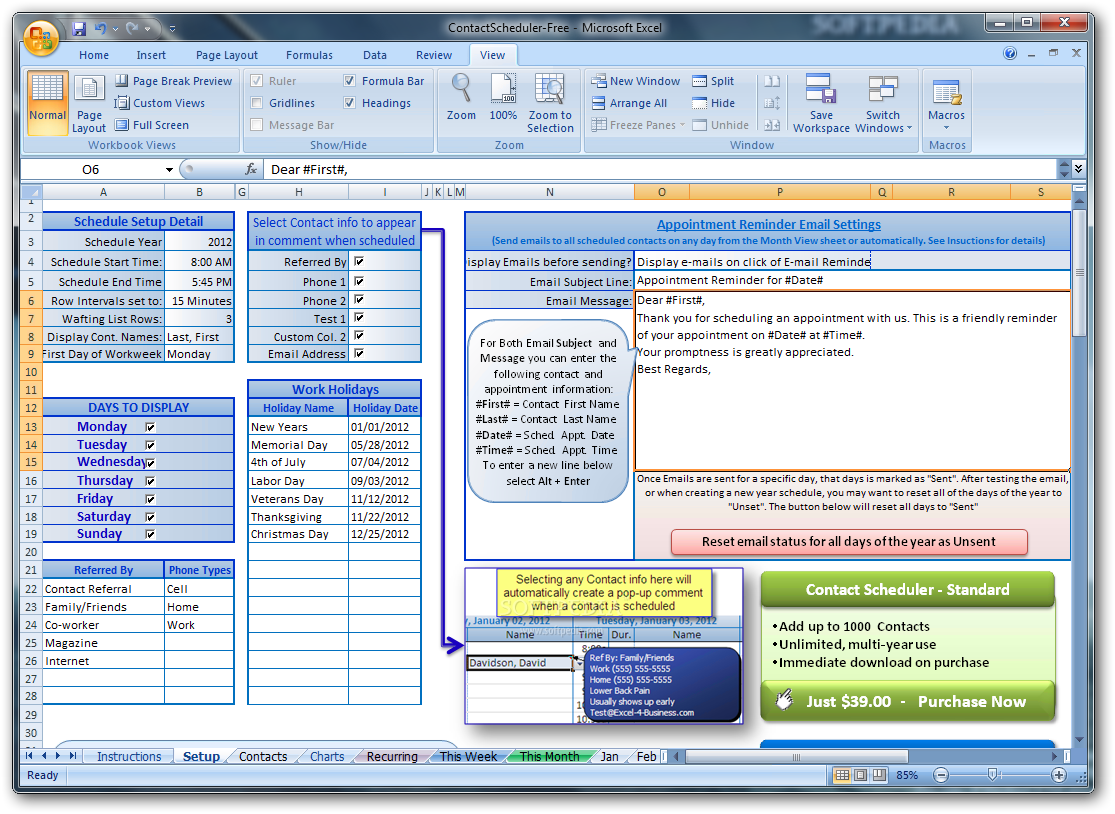Viewport: 1115px width, 814px height.
Task: Switch to Normal workbook view
Action: point(48,103)
